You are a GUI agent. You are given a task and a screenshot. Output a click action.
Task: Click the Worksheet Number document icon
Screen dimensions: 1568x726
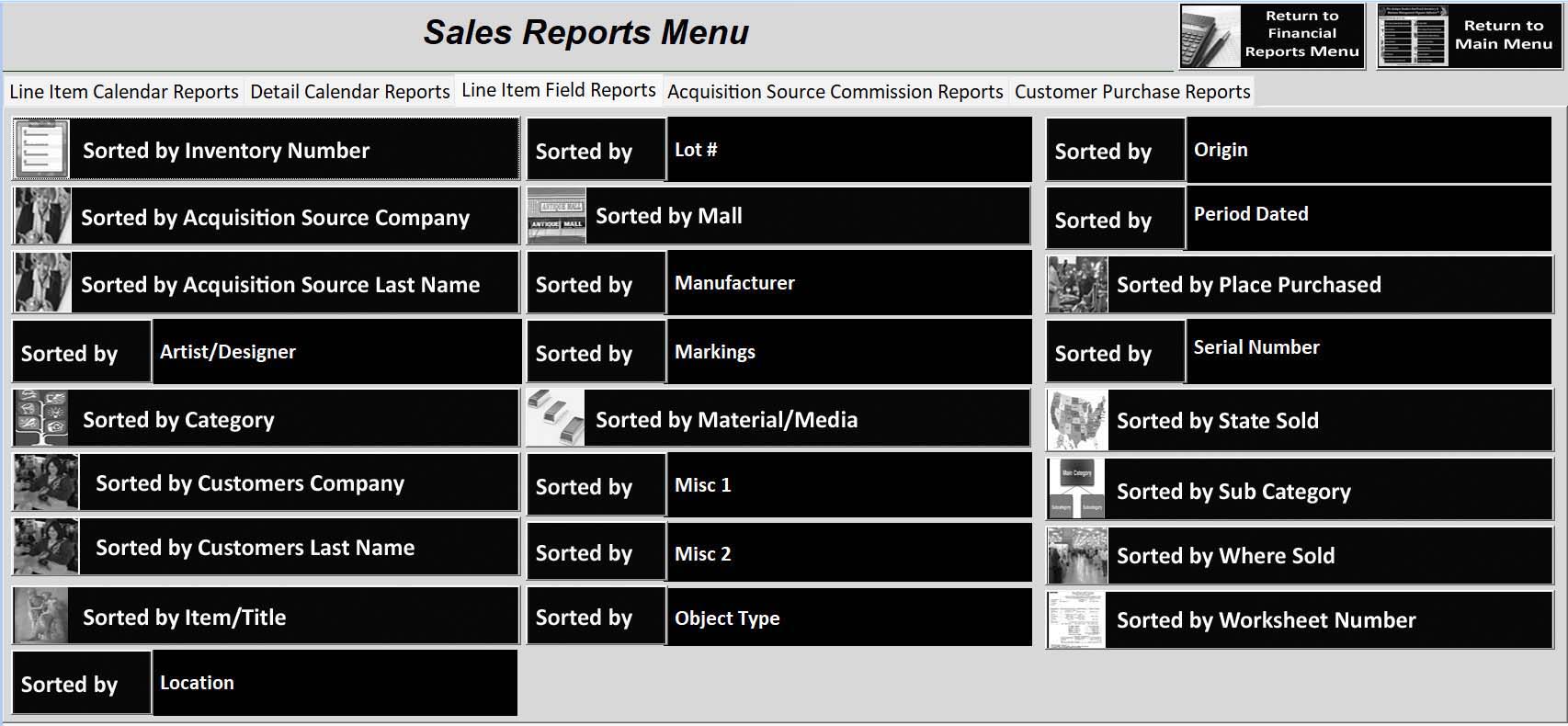tap(1076, 620)
